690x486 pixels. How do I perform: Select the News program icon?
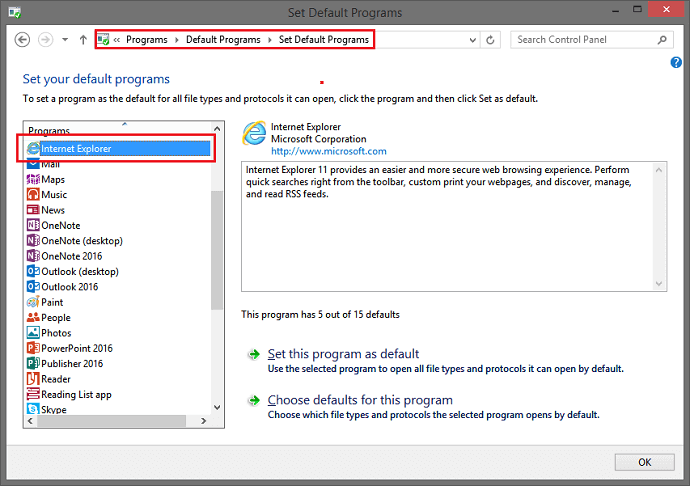tap(33, 210)
